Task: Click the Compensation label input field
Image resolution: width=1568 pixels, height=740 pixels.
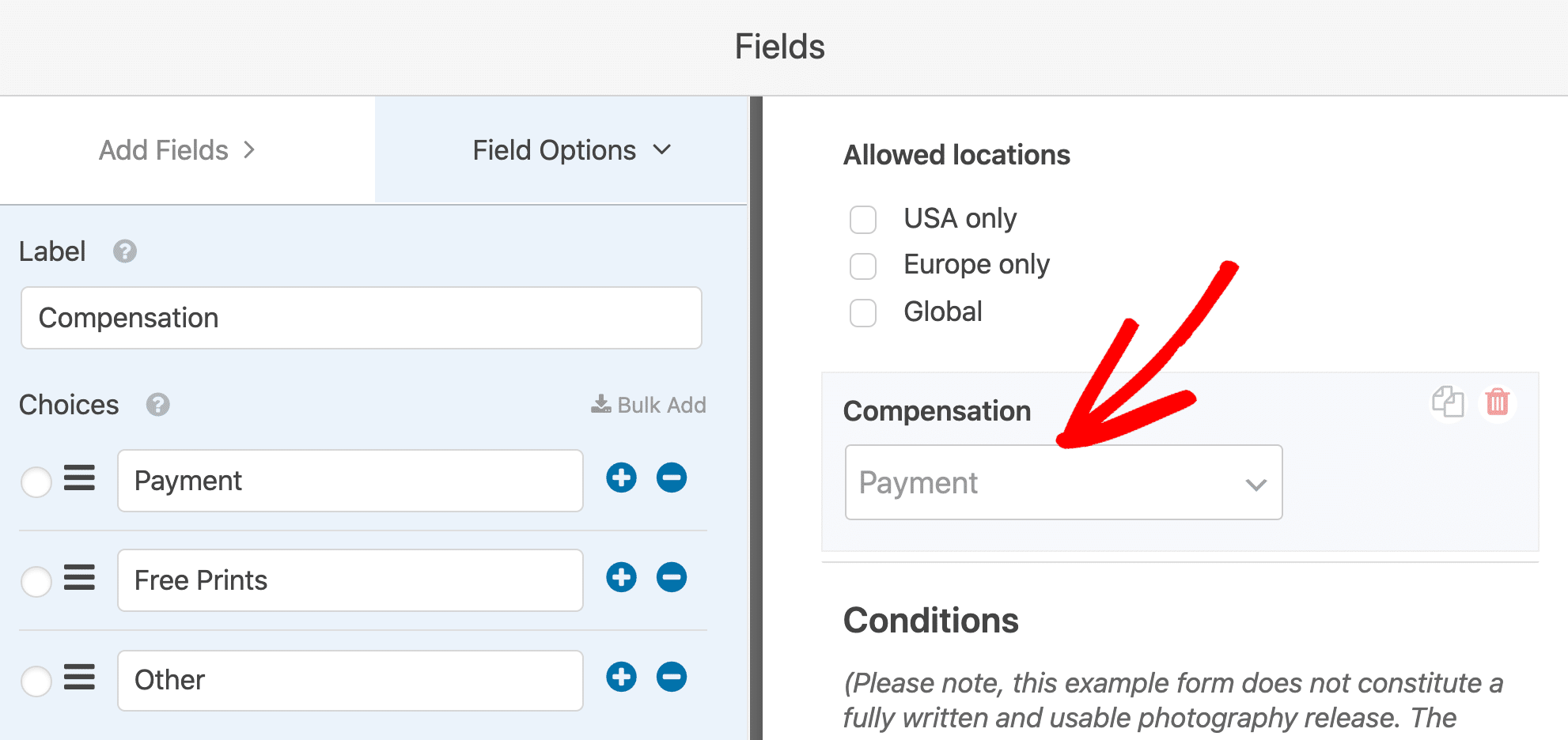Action: click(x=362, y=318)
